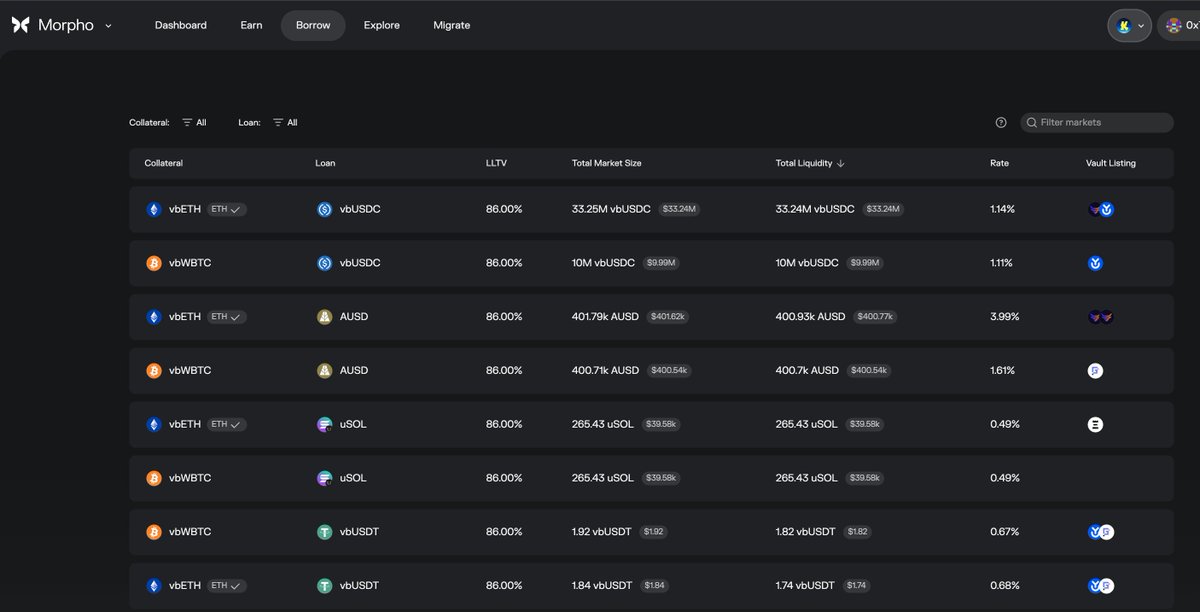Open the Collateral filter set to All
The width and height of the screenshot is (1200, 612).
pos(194,122)
